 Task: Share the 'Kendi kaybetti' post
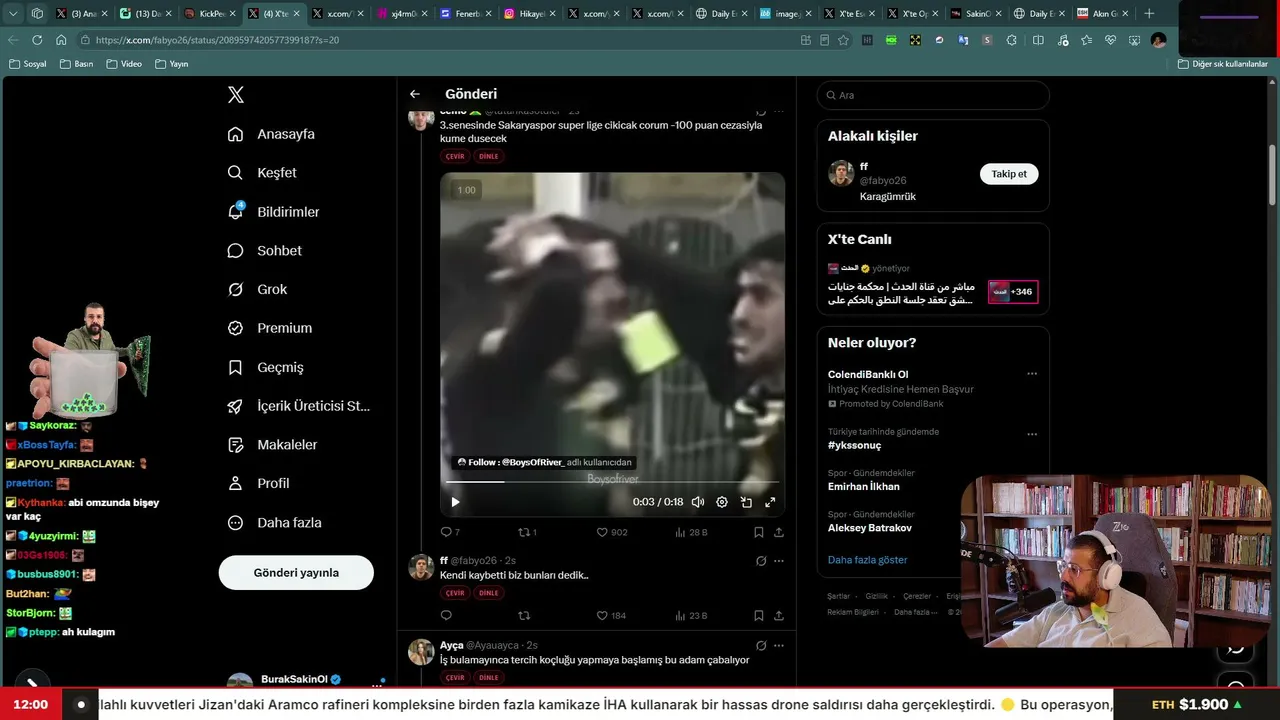pos(779,615)
